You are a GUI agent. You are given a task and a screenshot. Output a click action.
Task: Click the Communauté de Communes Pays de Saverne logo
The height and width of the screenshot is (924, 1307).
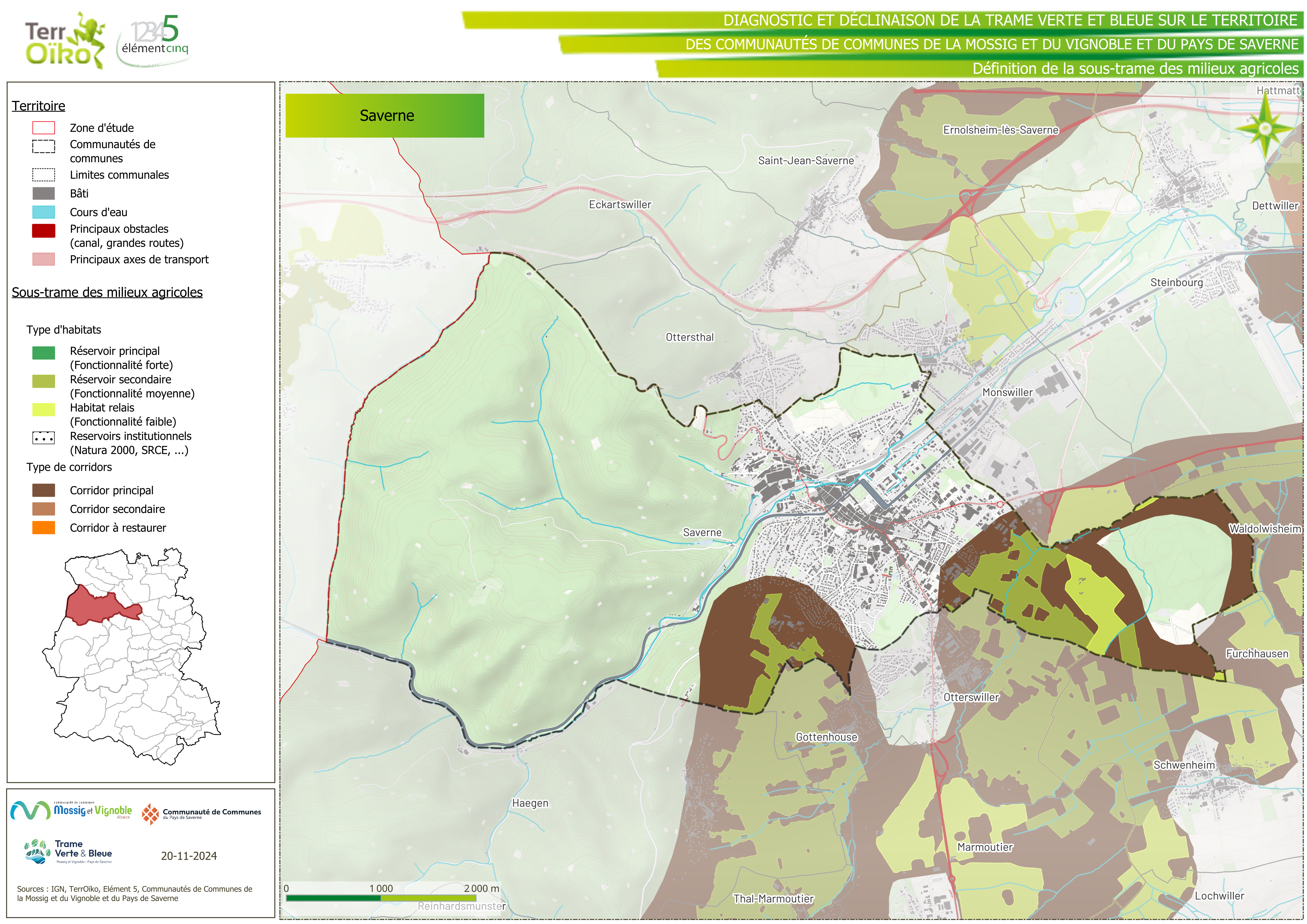(x=202, y=814)
